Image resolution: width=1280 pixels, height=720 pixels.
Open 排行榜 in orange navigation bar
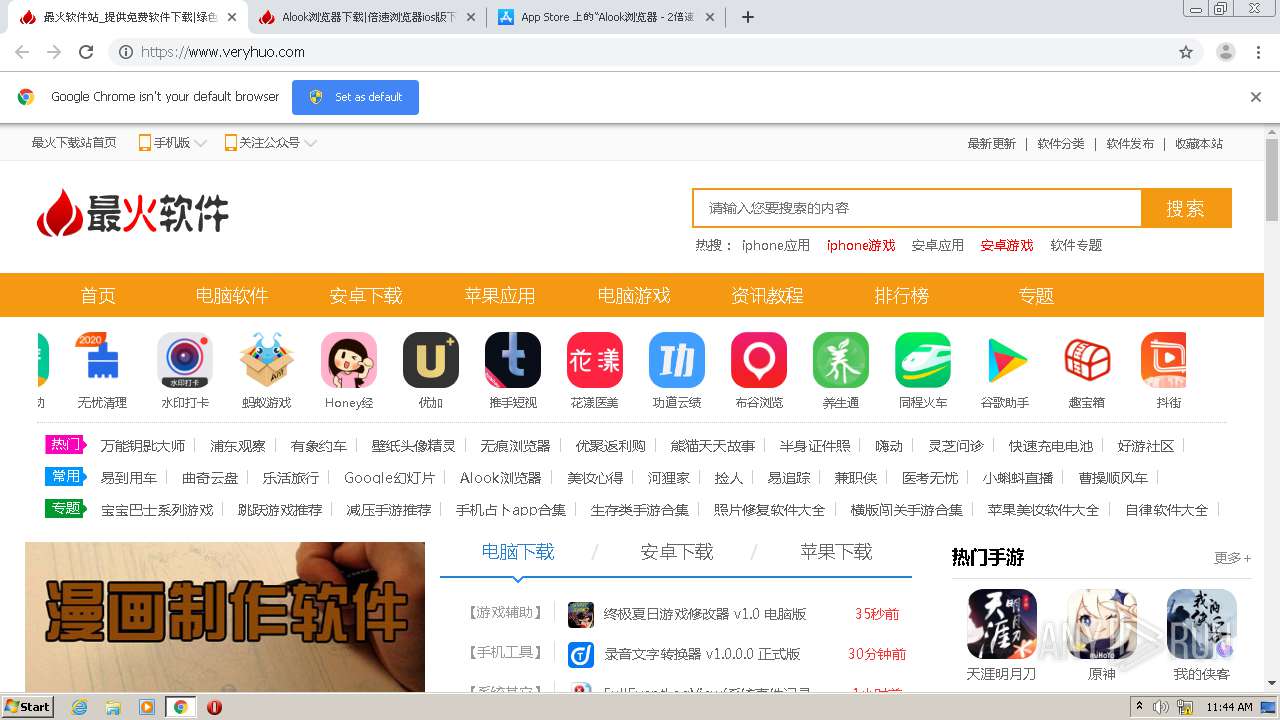pos(902,296)
